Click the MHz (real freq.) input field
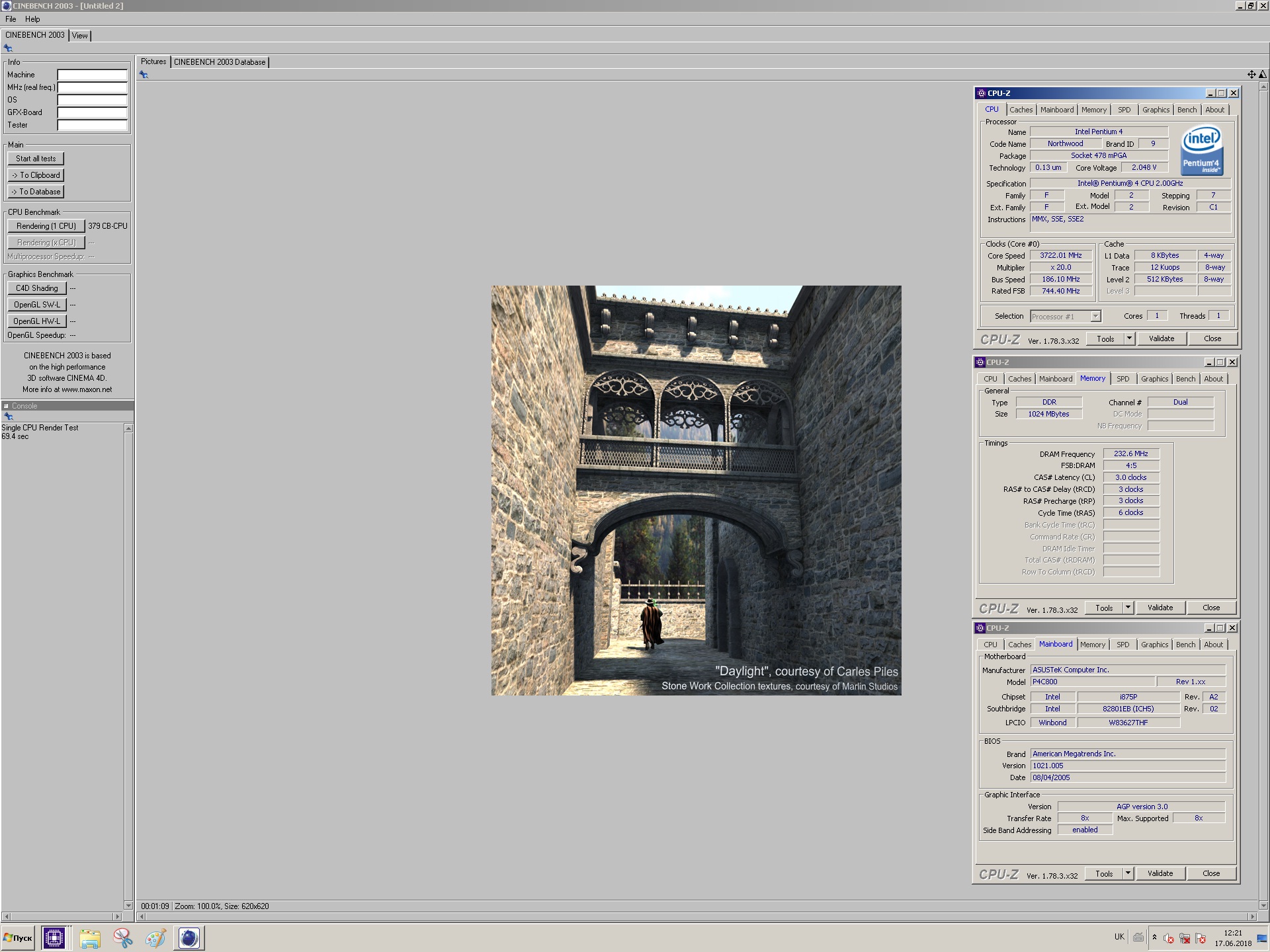 coord(92,87)
